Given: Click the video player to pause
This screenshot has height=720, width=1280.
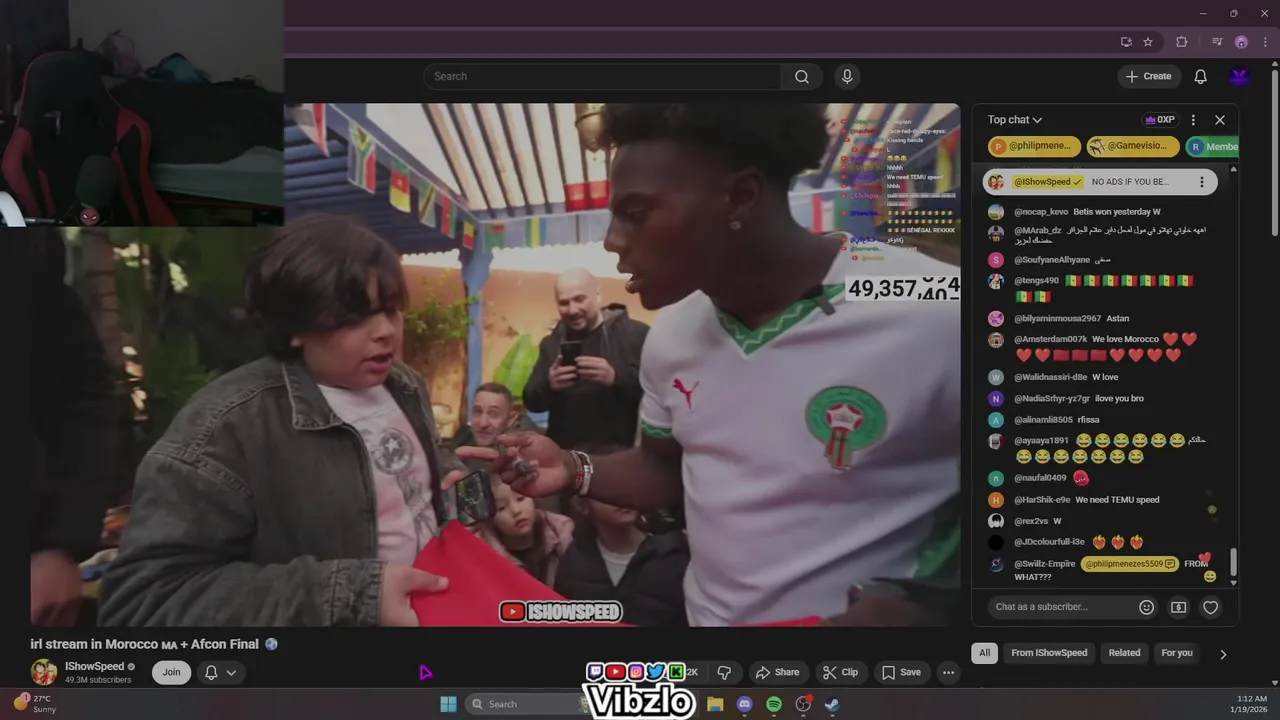Looking at the screenshot, I should point(495,365).
